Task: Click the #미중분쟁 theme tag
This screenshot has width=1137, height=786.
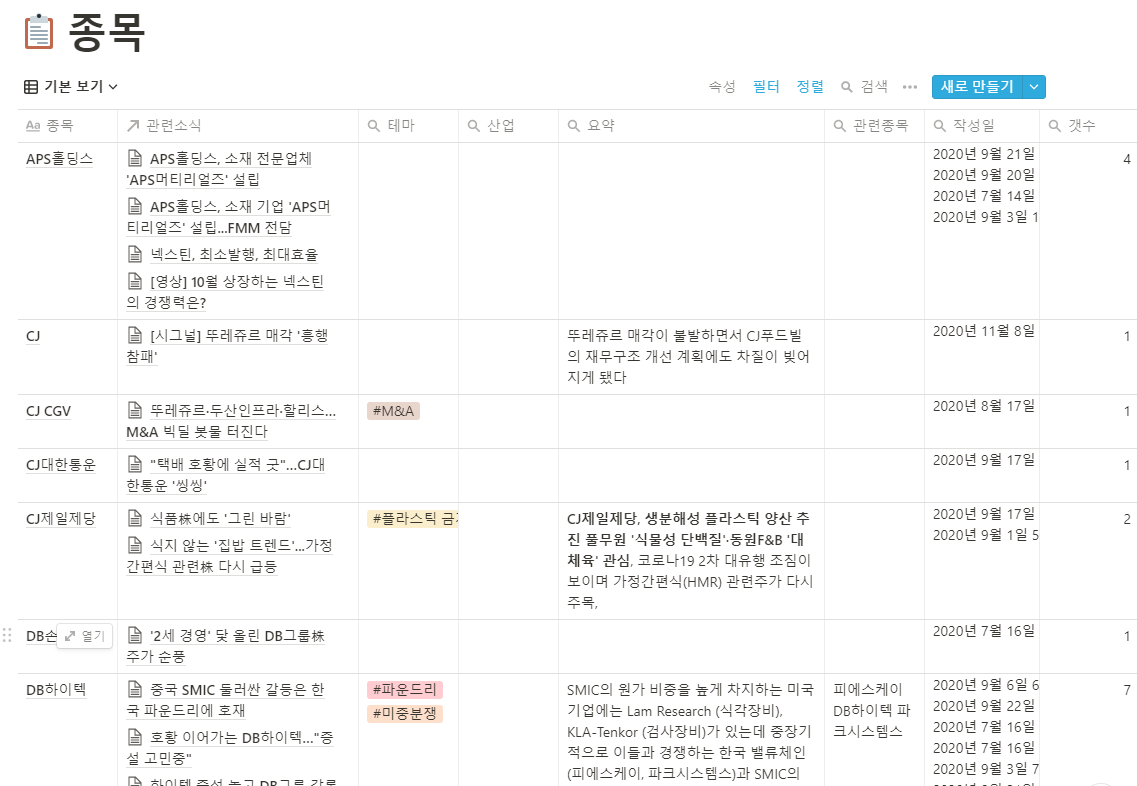Action: point(405,713)
